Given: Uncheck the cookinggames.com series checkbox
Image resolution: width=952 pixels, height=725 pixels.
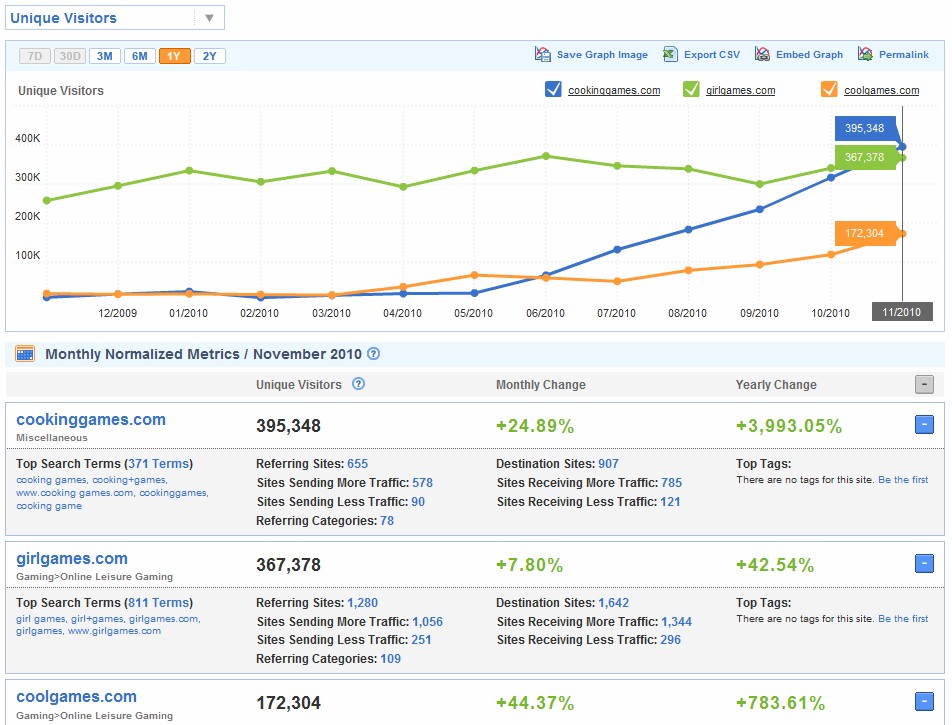Looking at the screenshot, I should coord(553,89).
